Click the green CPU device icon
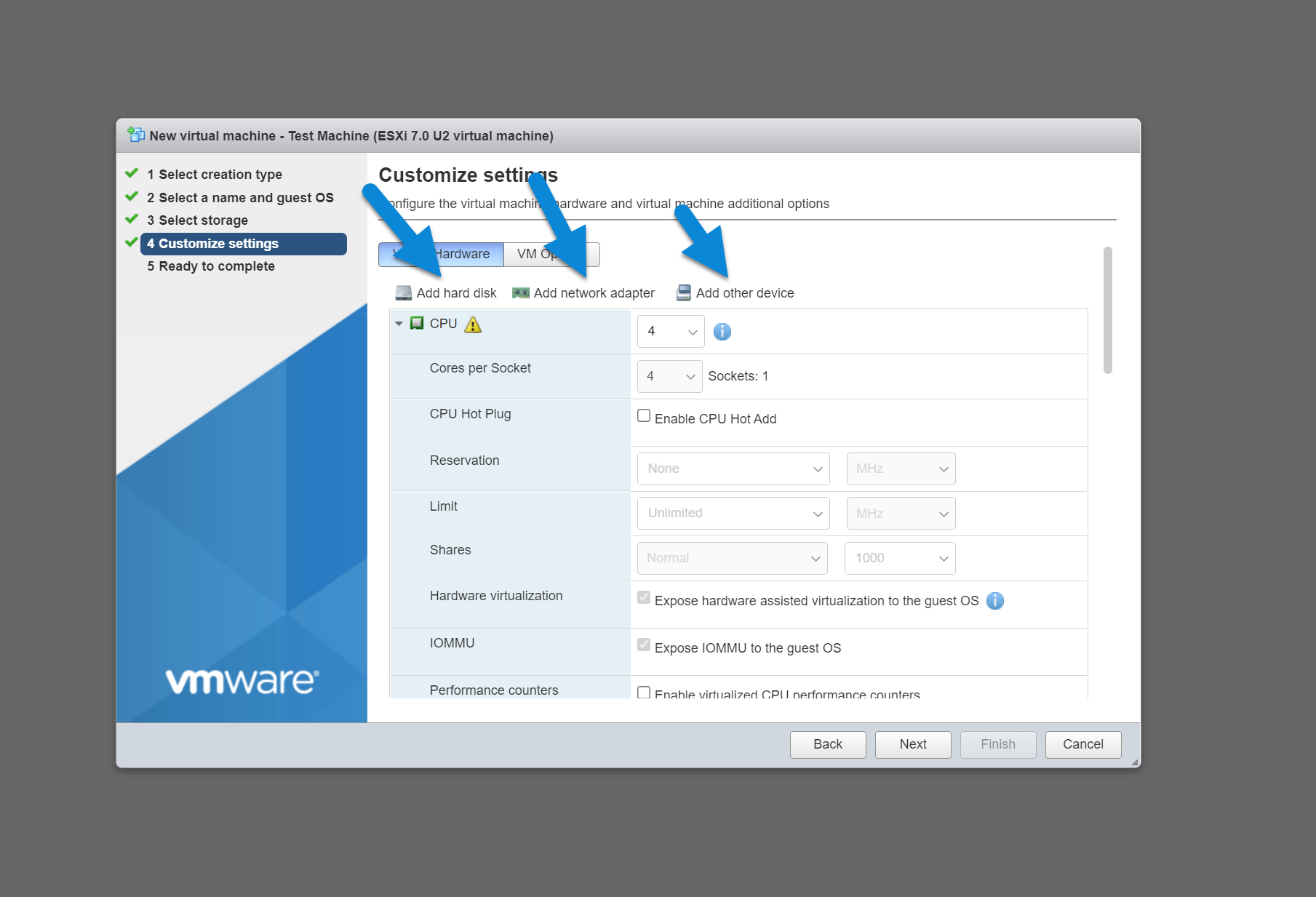 pyautogui.click(x=416, y=323)
